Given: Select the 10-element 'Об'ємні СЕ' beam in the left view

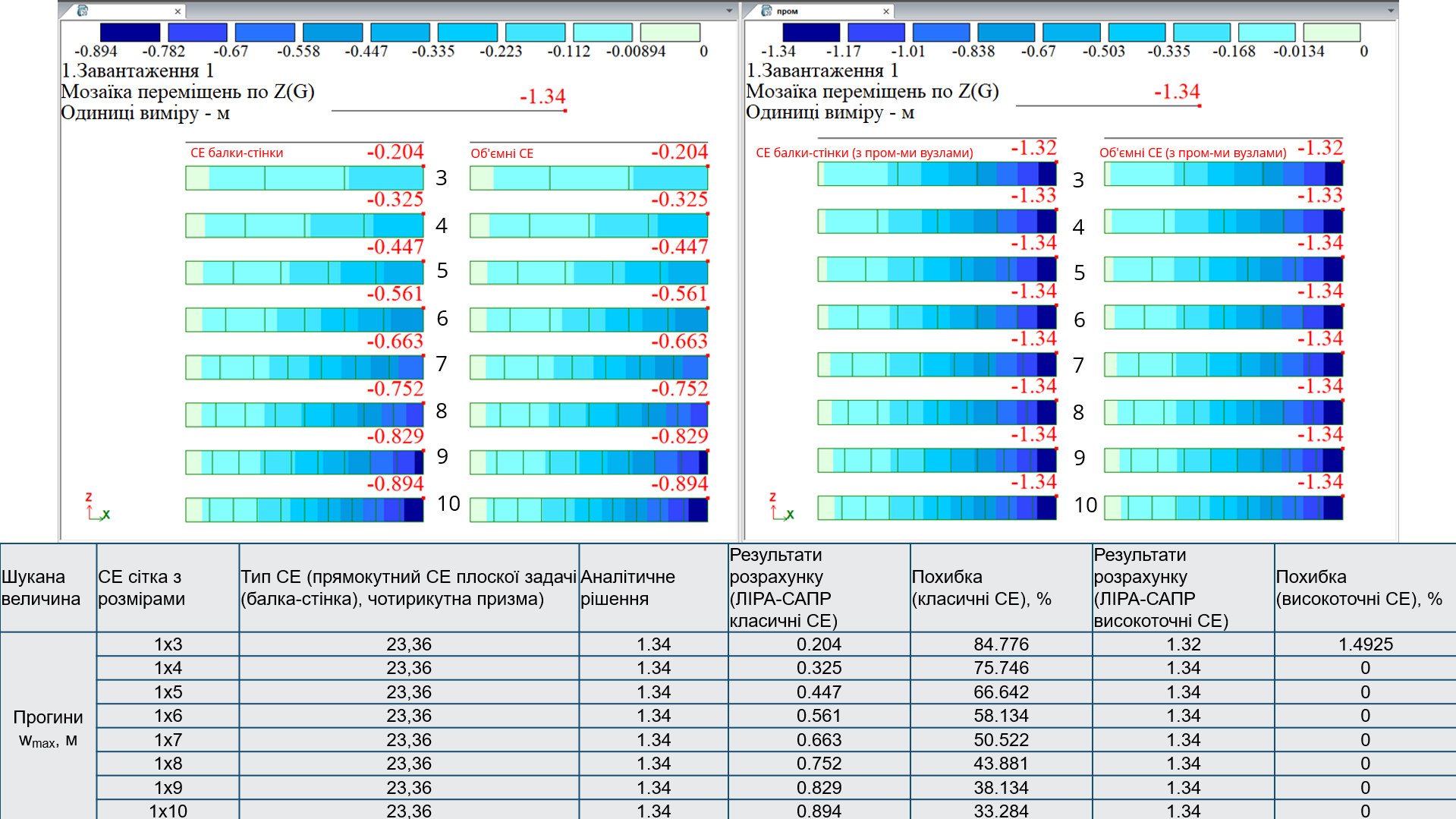Looking at the screenshot, I should click(589, 509).
